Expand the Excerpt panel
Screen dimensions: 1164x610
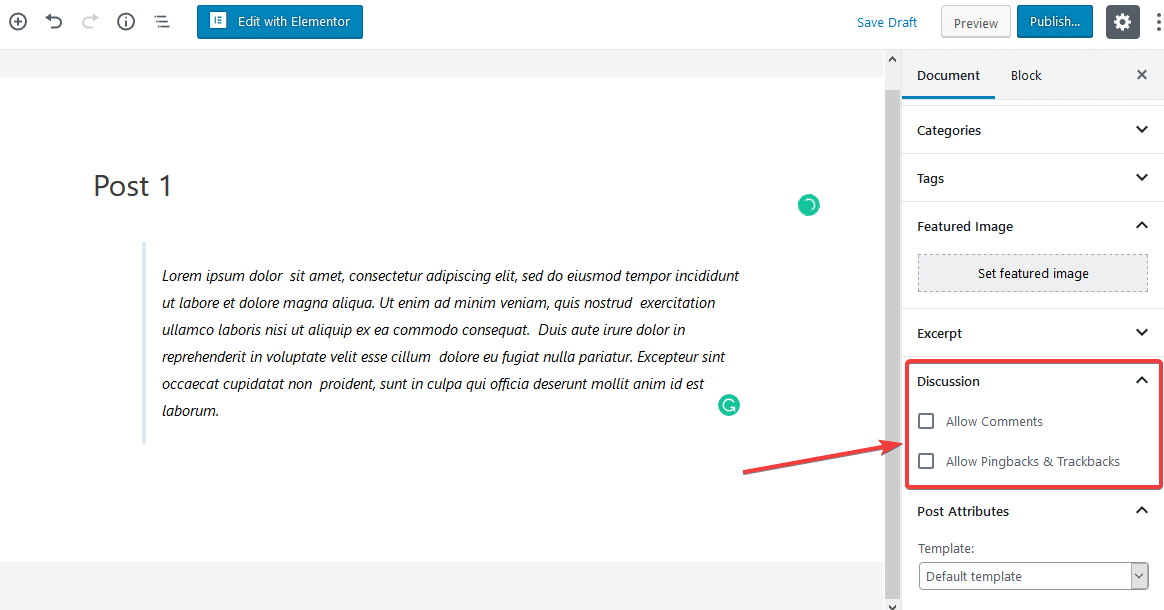1033,333
